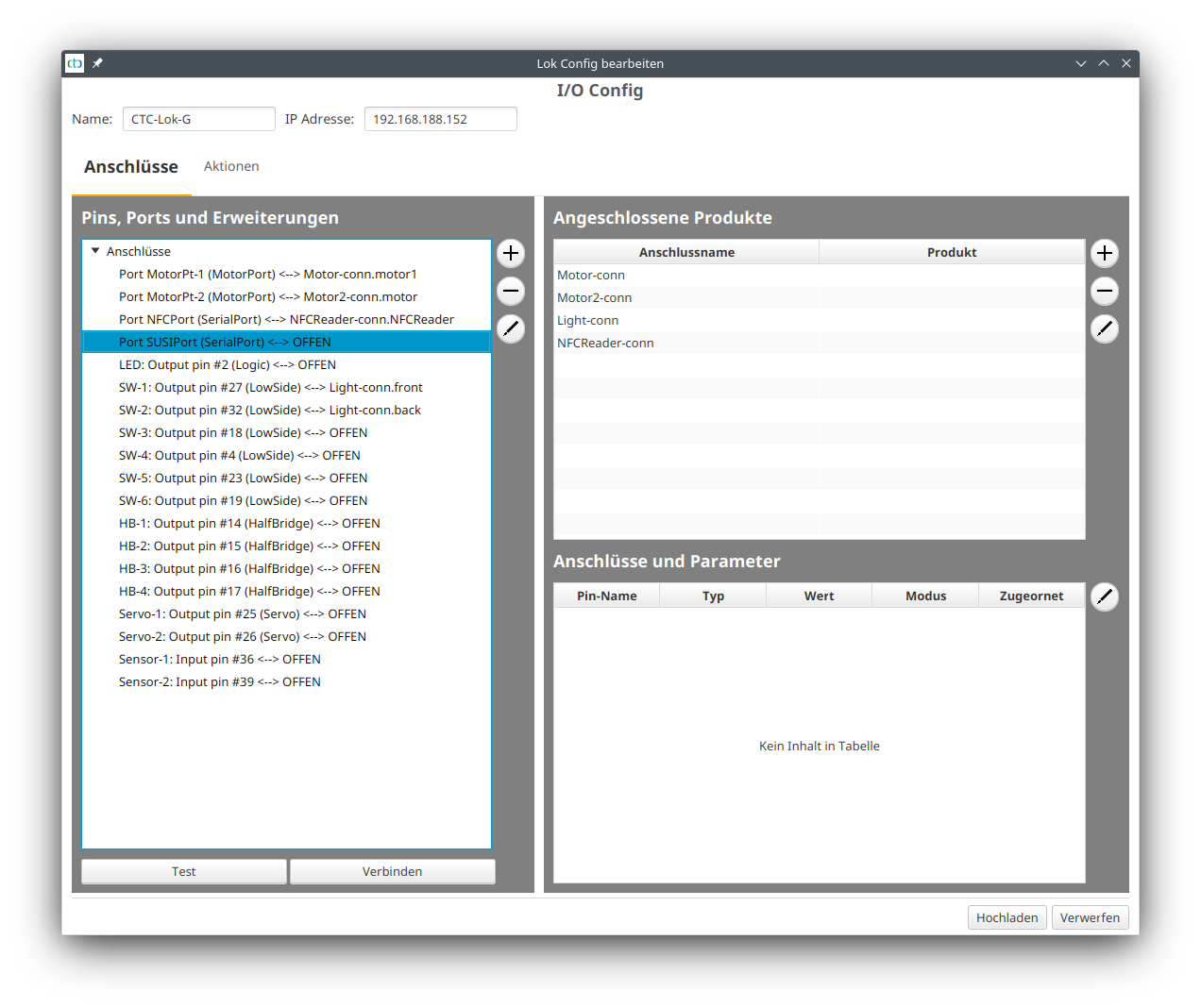Select Light-conn row in products table

pos(588,320)
